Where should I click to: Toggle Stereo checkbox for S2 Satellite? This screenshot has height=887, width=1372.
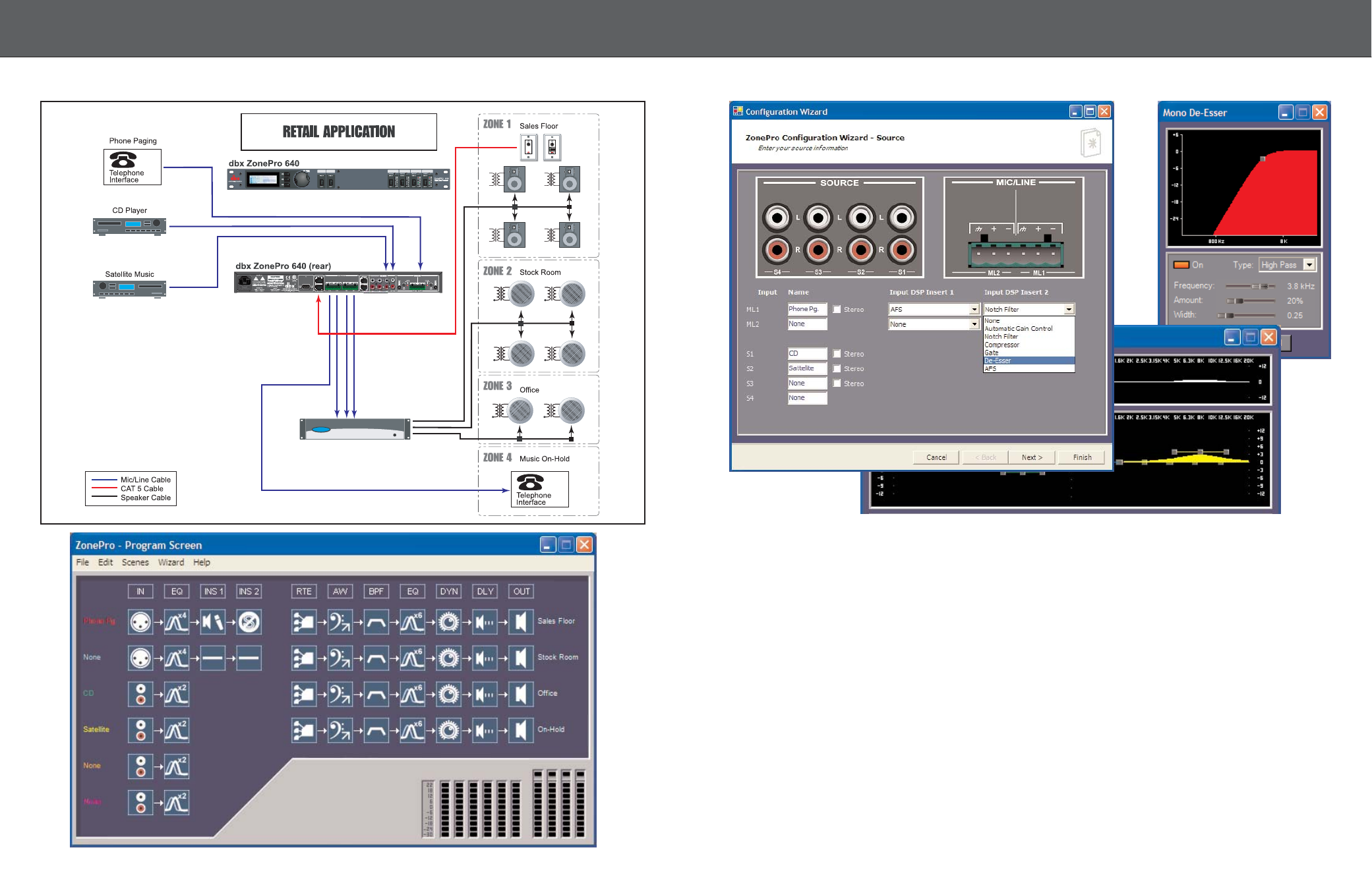[x=837, y=368]
